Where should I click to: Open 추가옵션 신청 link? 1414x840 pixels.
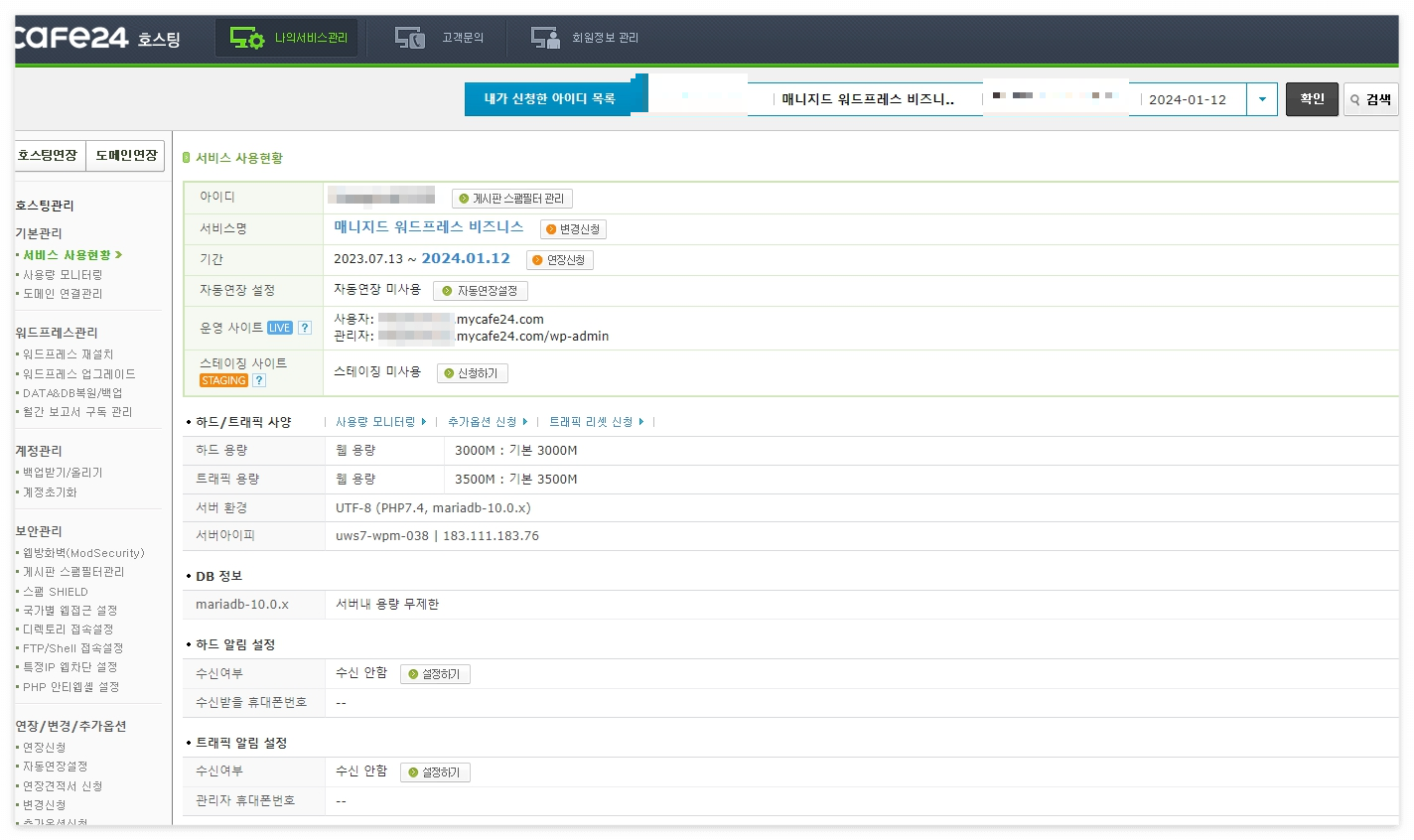coord(488,422)
